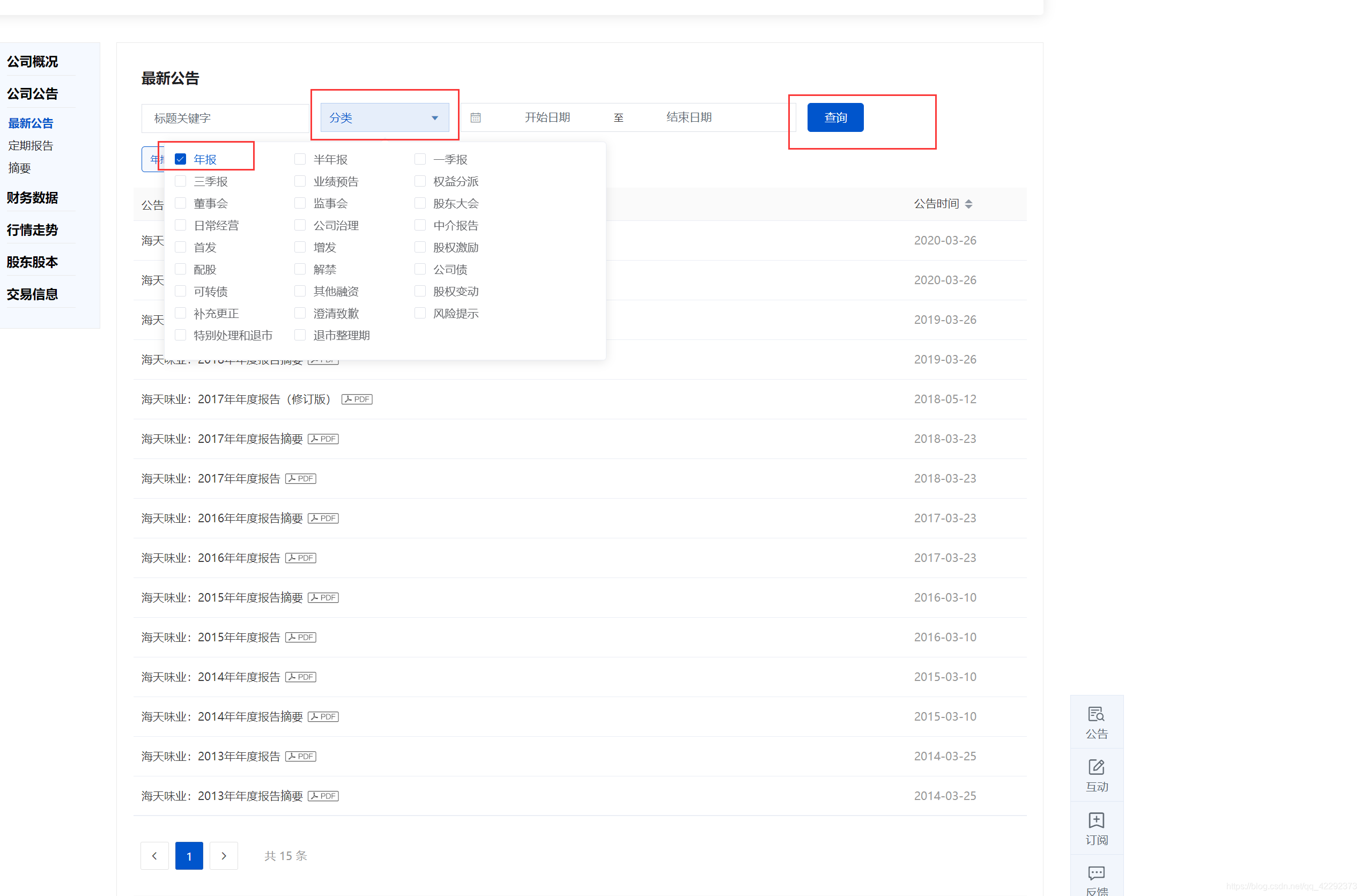Go to next page with right chevron
This screenshot has height=896, width=1362.
coord(223,855)
